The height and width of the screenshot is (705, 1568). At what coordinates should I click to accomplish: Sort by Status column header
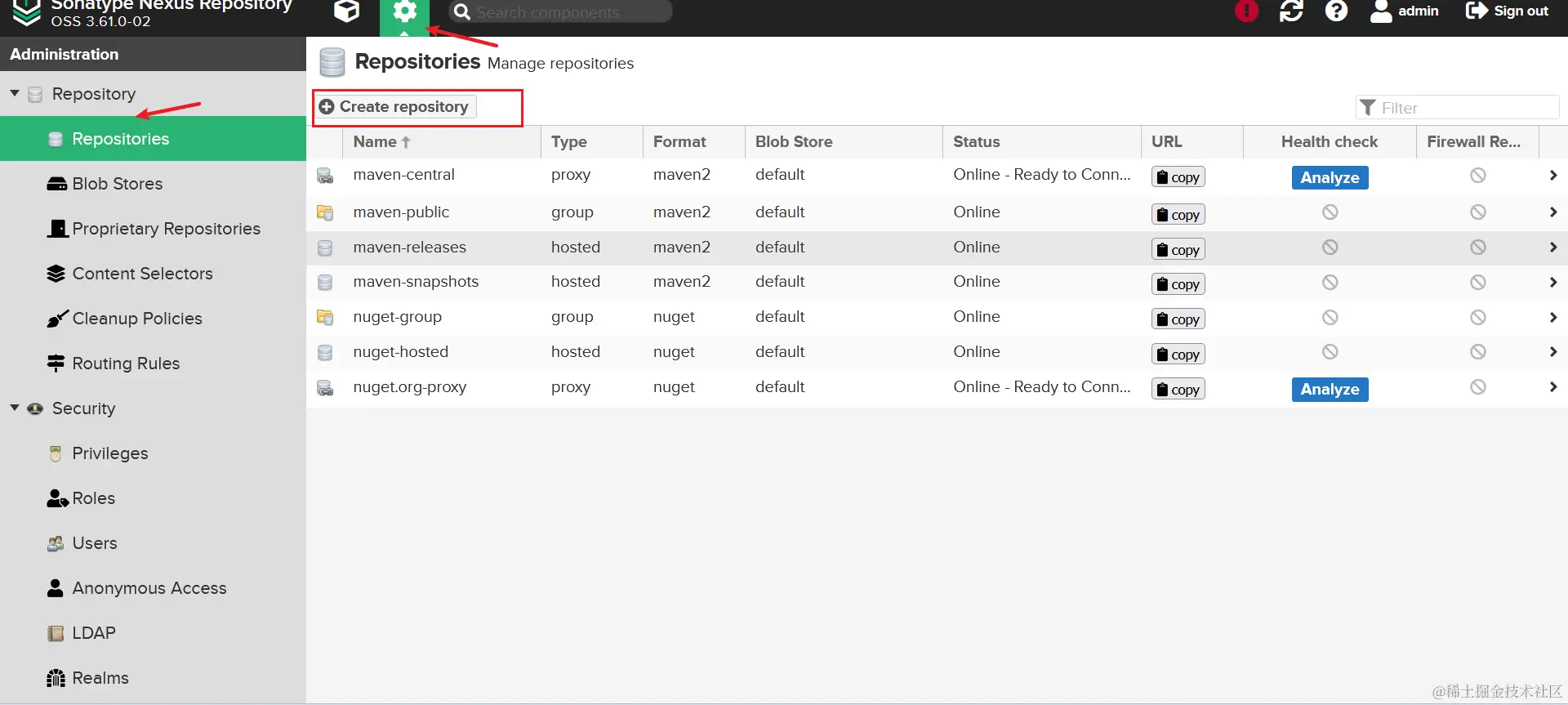click(x=1042, y=141)
